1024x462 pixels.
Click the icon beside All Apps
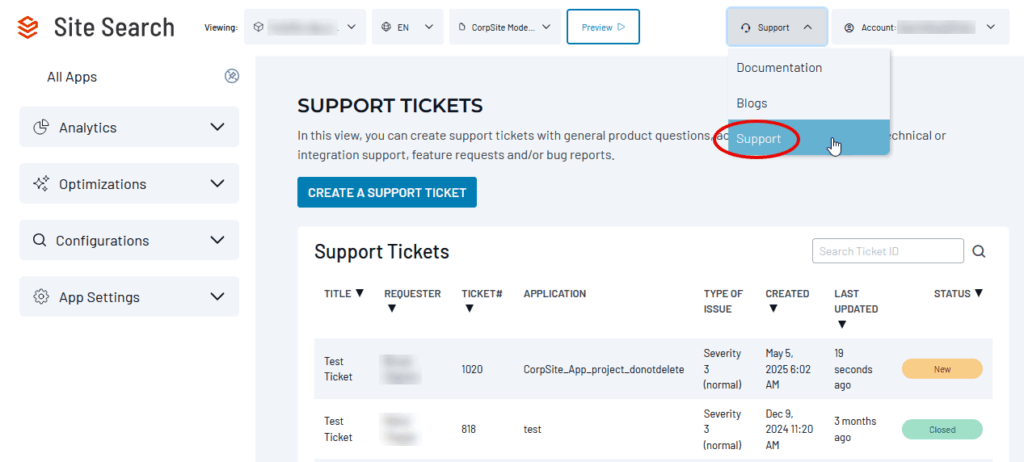(232, 76)
